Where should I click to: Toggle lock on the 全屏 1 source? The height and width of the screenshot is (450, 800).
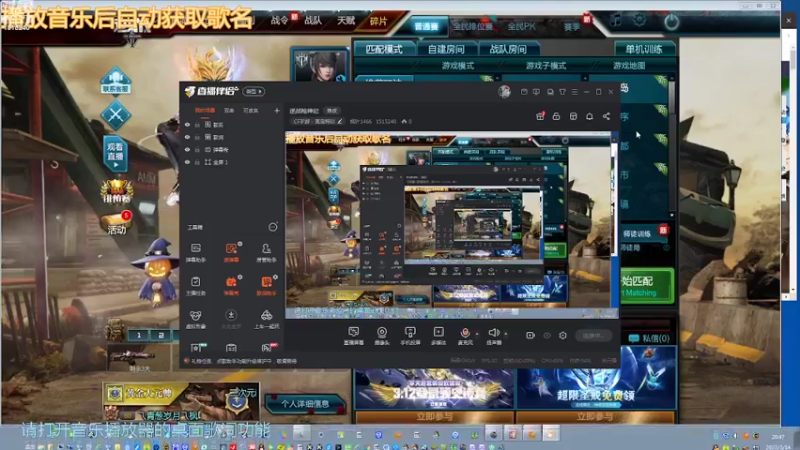[197, 162]
